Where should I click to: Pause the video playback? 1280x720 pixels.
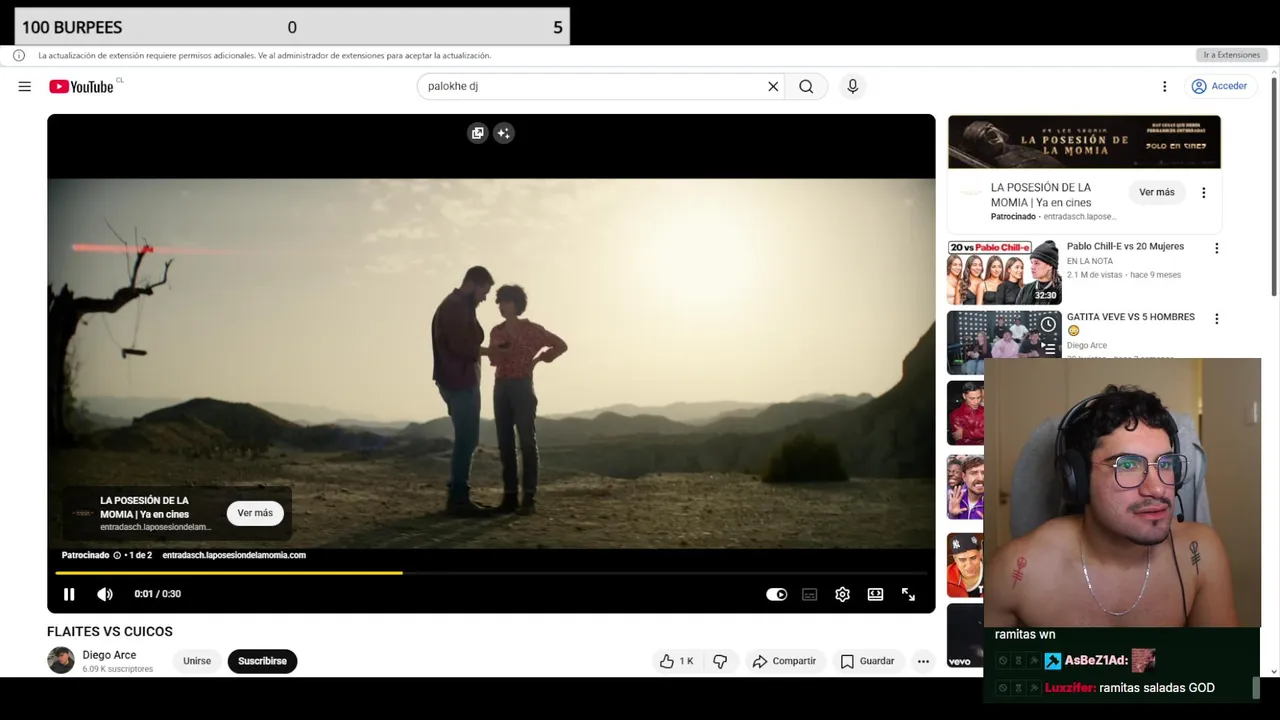(x=69, y=594)
